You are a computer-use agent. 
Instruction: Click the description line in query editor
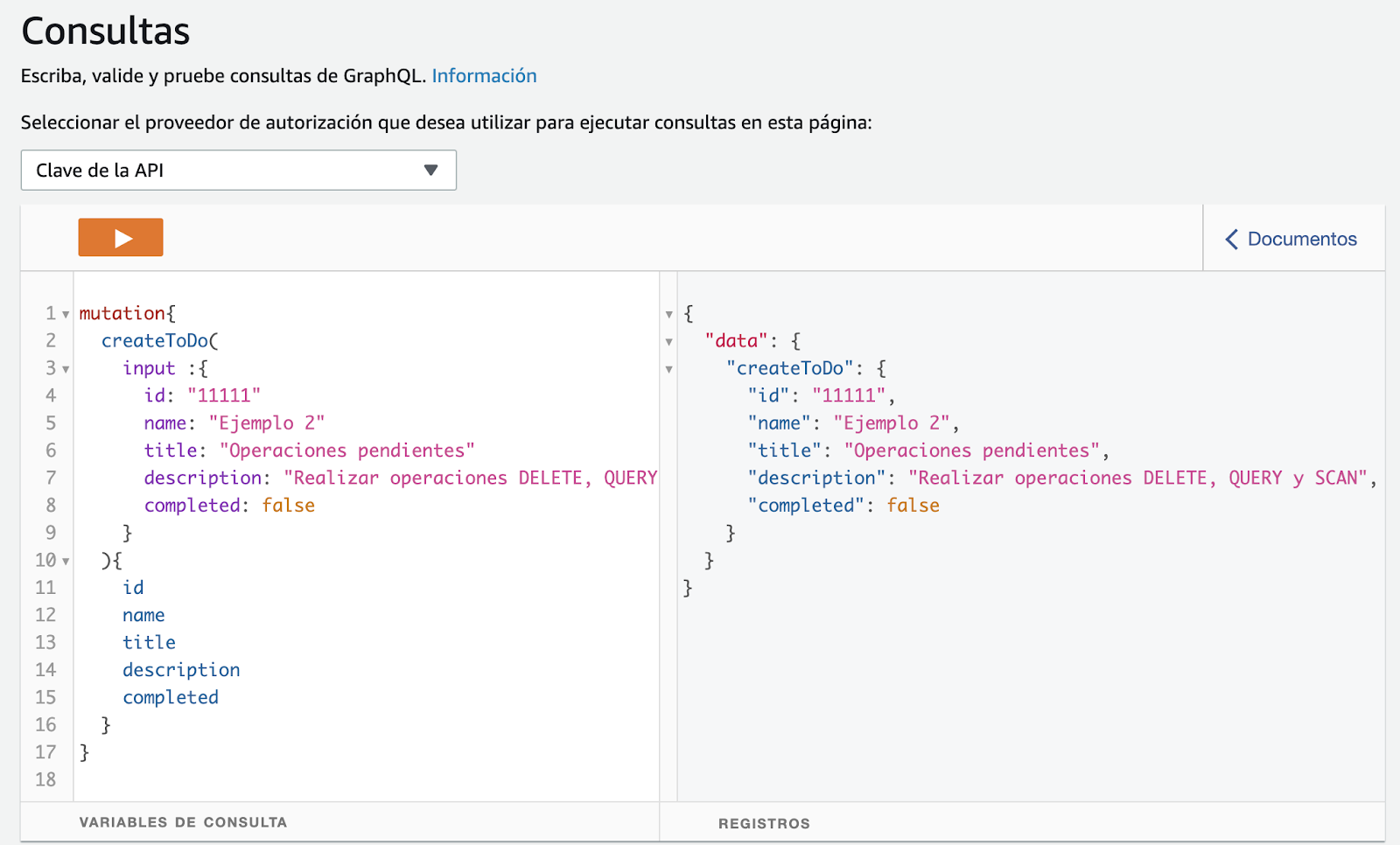coord(401,478)
